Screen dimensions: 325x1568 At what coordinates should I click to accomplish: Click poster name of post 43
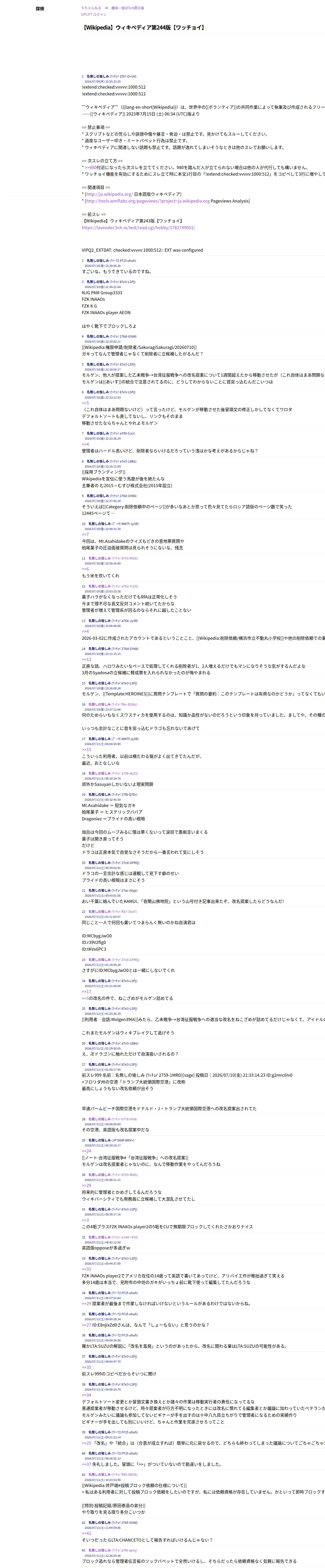pyautogui.click(x=99, y=1550)
